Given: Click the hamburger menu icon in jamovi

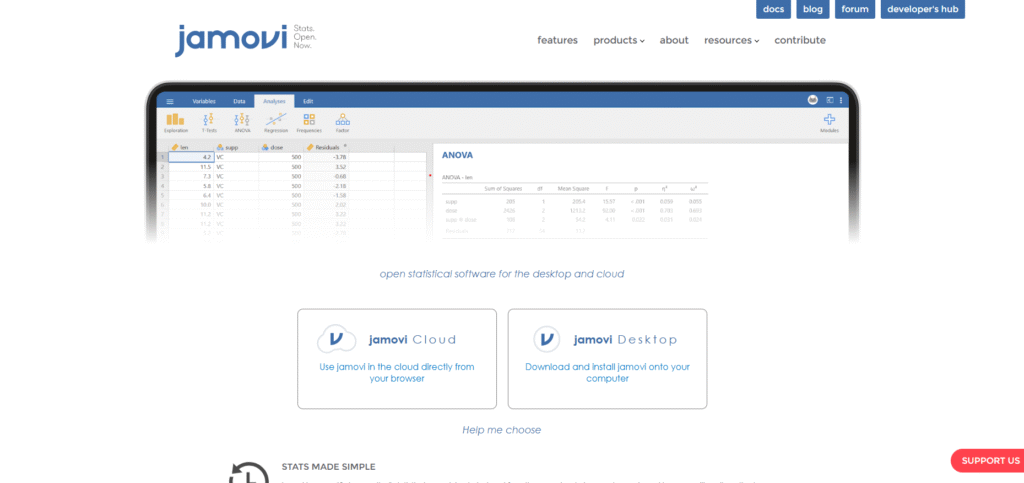Looking at the screenshot, I should (169, 101).
